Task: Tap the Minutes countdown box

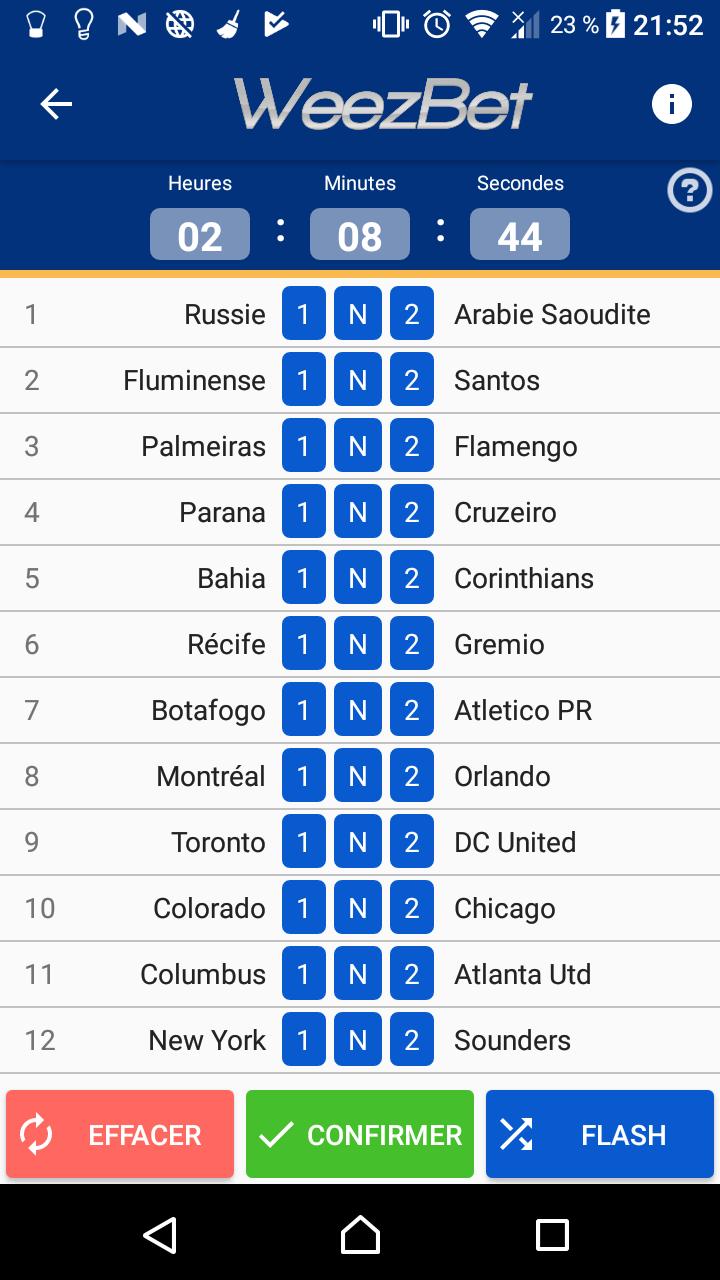Action: click(x=360, y=235)
